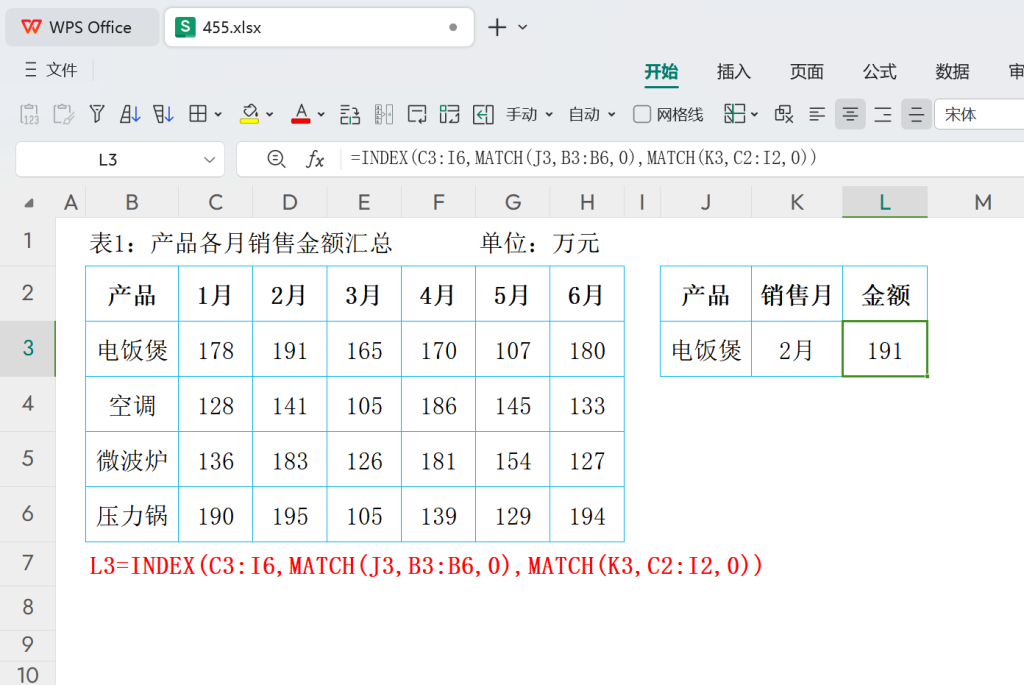Click the Name Box showing L3

coord(108,159)
